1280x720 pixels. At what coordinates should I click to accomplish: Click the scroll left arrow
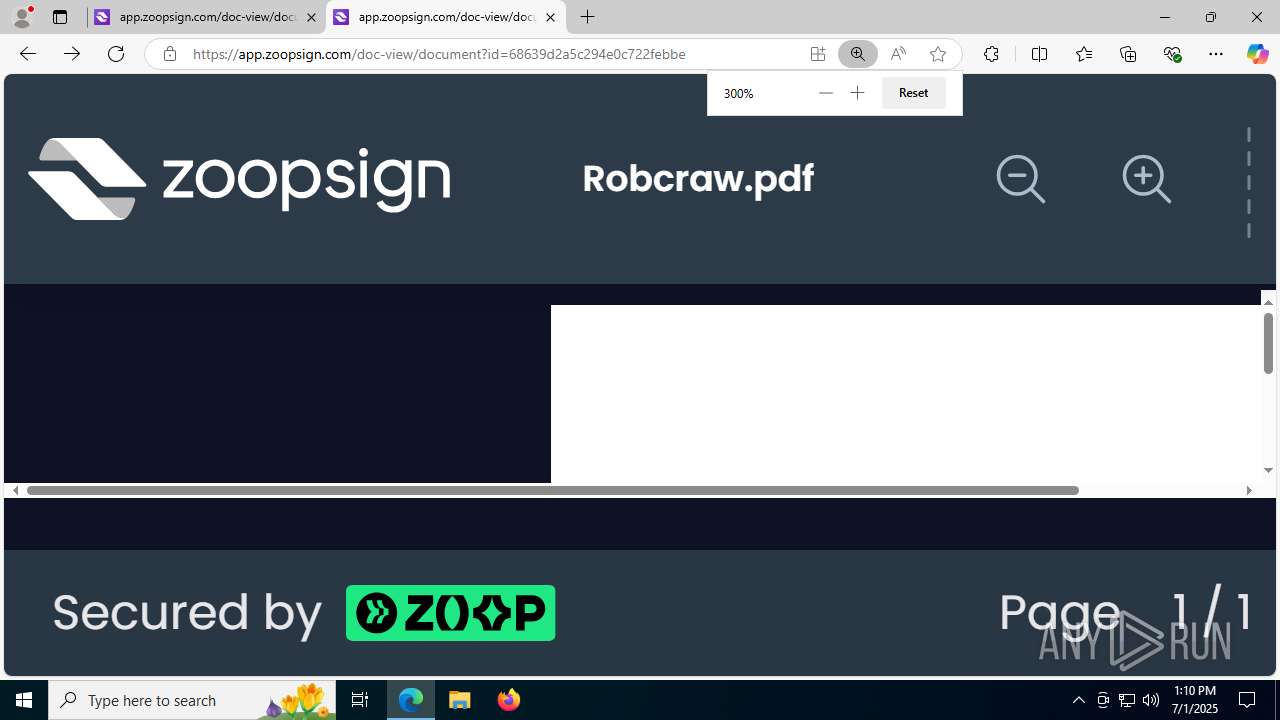pyautogui.click(x=15, y=490)
